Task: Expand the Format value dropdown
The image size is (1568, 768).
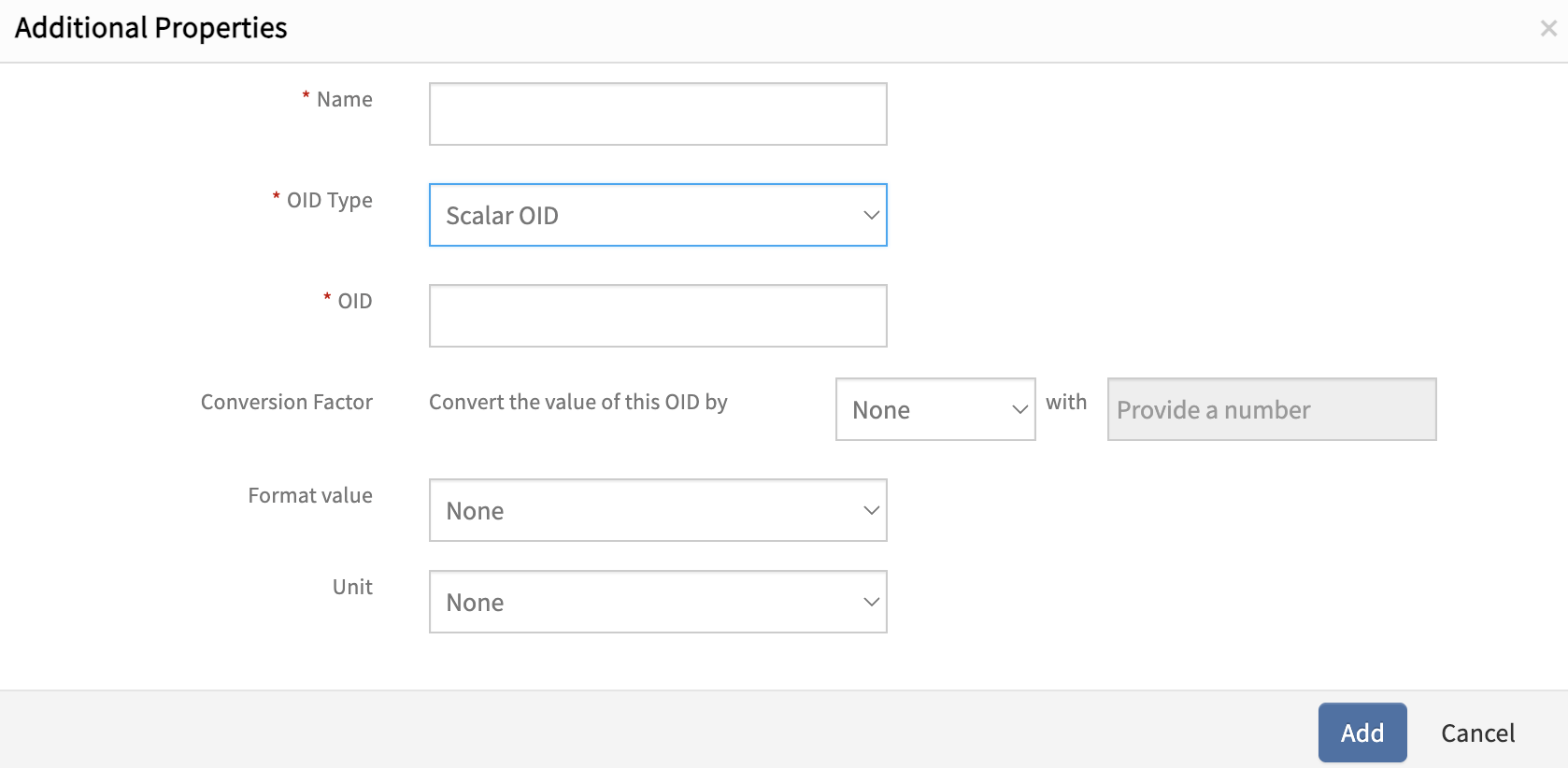Action: pyautogui.click(x=657, y=510)
